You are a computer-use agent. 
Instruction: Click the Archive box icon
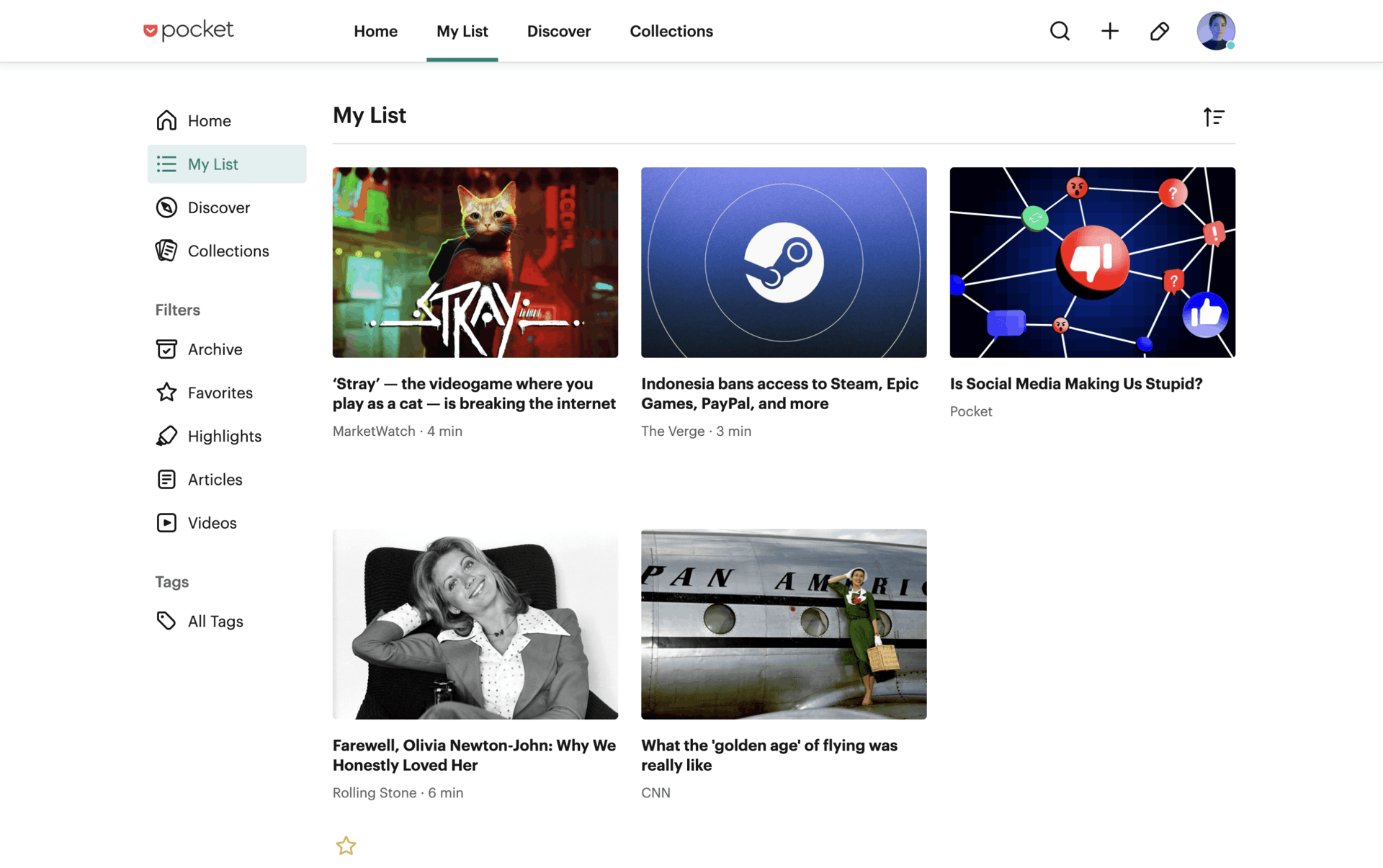pyautogui.click(x=166, y=349)
